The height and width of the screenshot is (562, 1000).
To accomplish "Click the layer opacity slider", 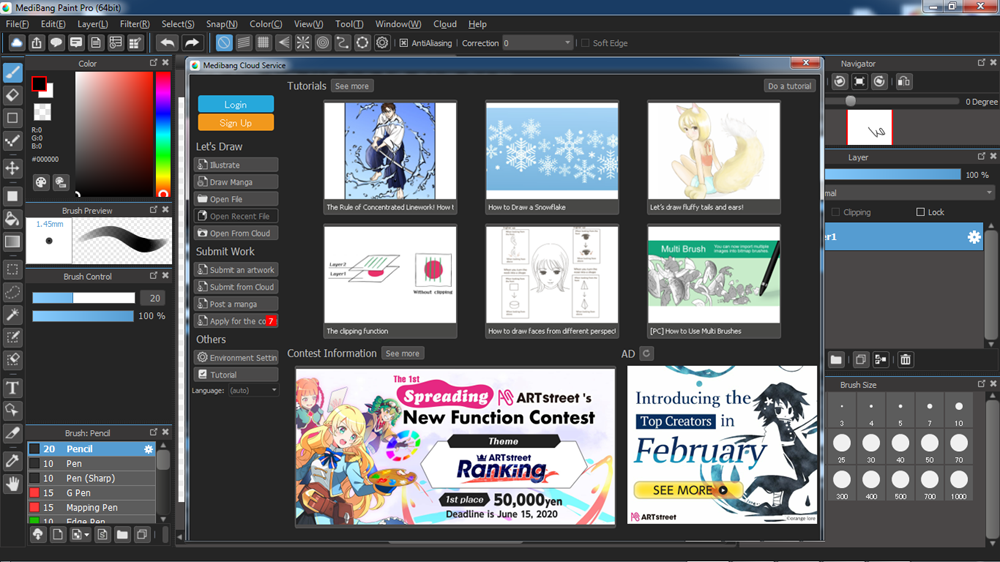I will click(x=892, y=174).
